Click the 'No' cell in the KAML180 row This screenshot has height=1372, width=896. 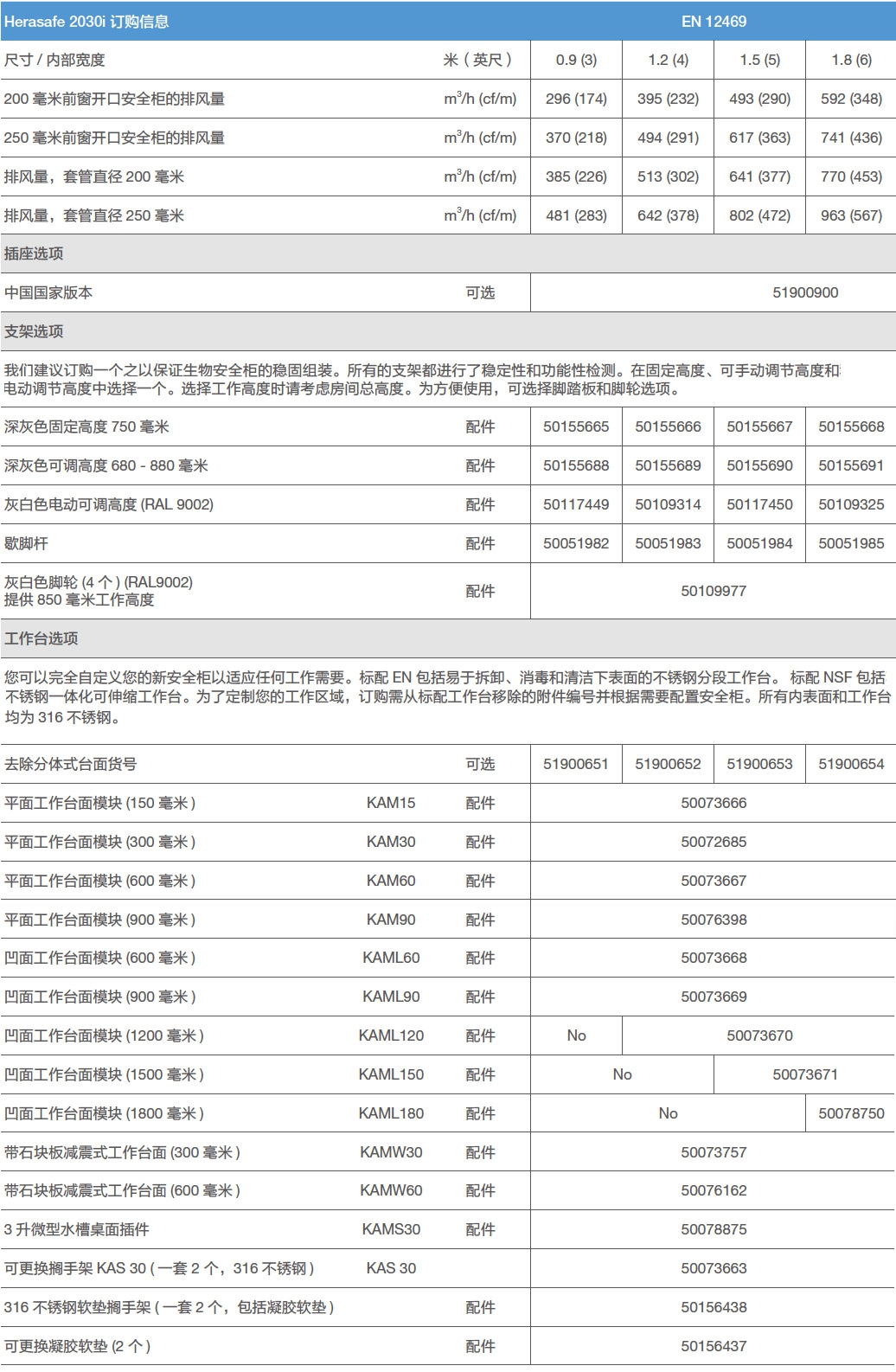668,1113
